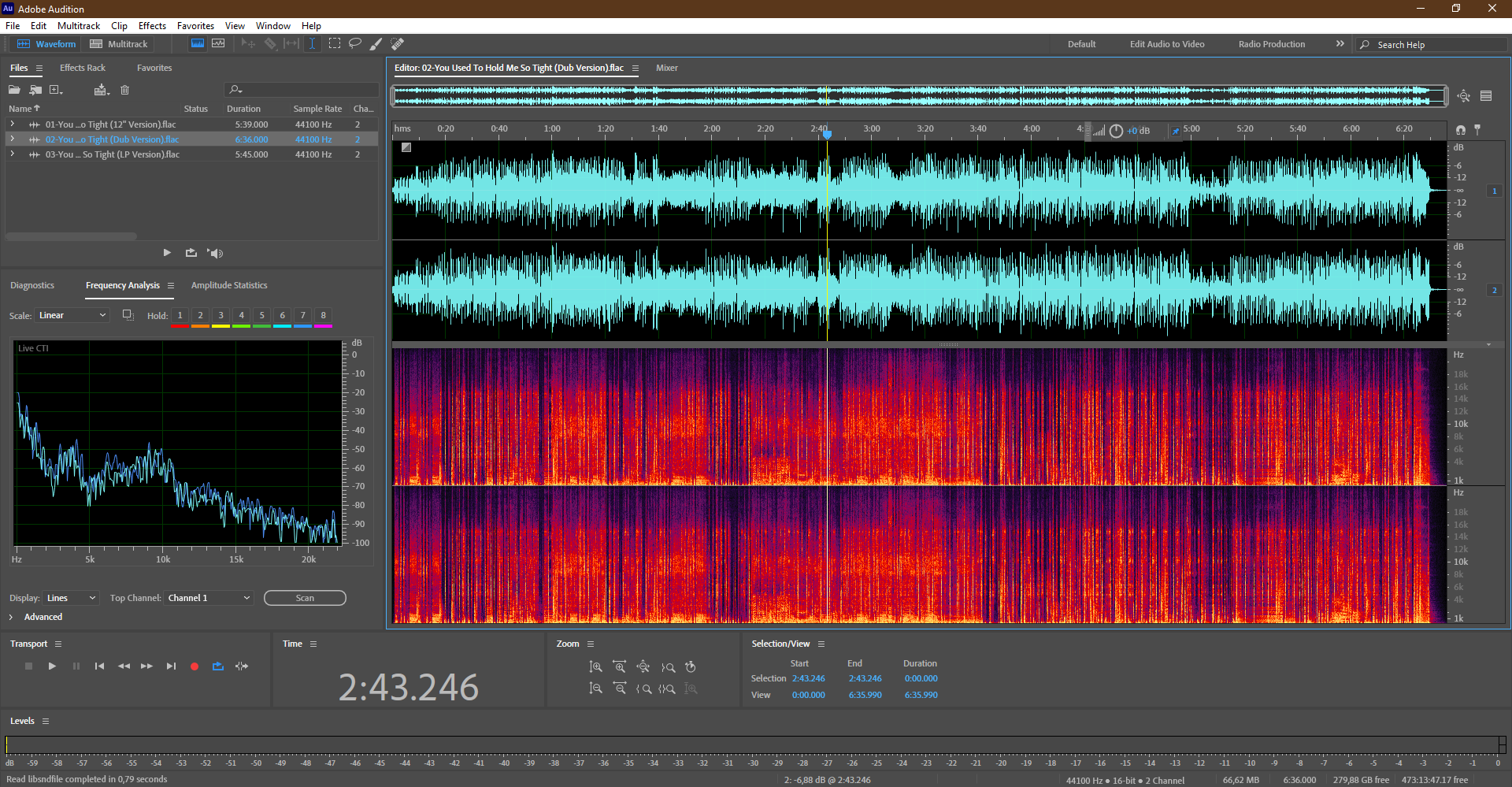Image resolution: width=1512 pixels, height=787 pixels.
Task: Click the headphones icon above the dB scale
Action: (x=1461, y=130)
